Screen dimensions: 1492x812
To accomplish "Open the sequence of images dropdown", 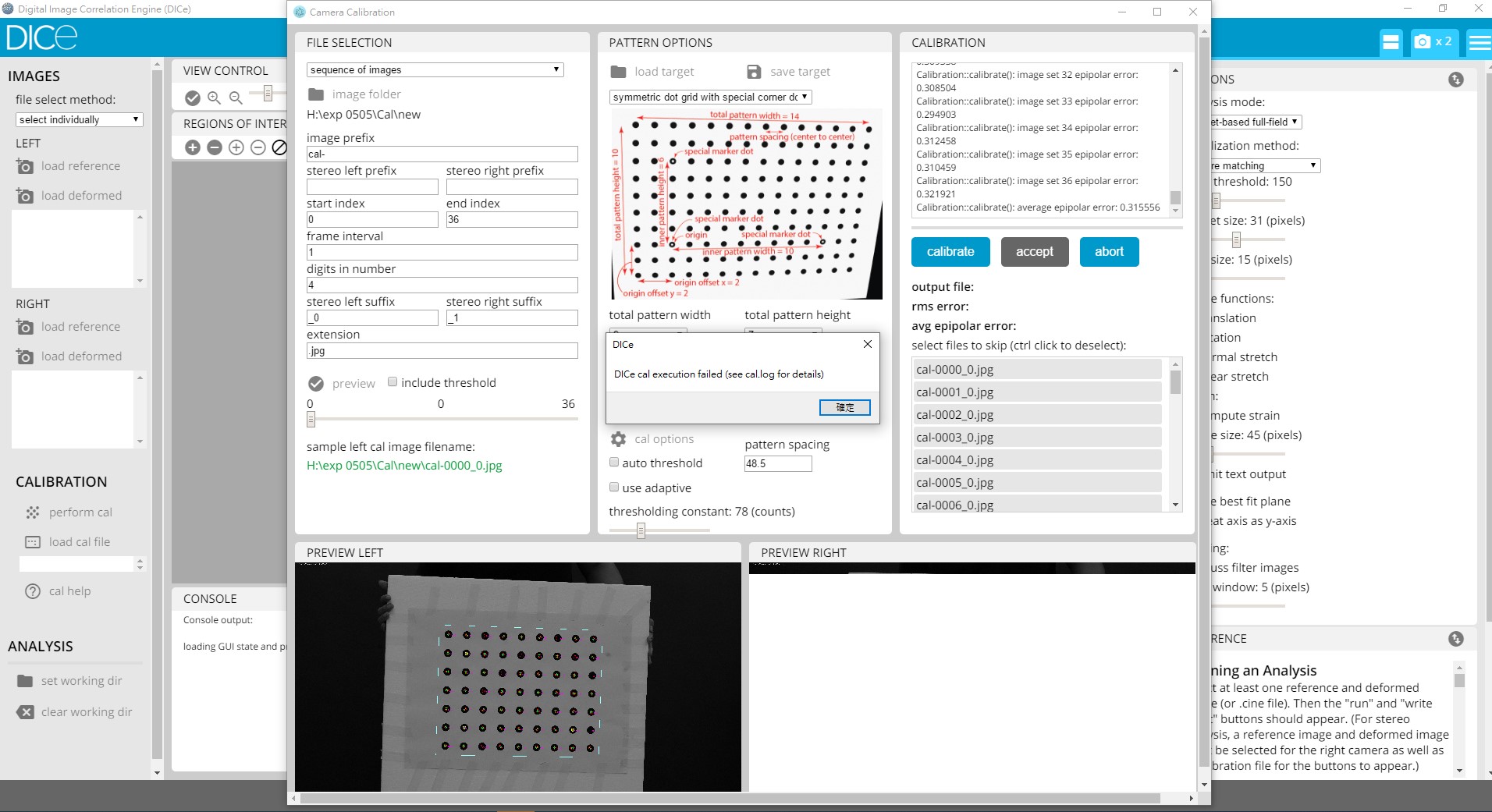I will pyautogui.click(x=435, y=69).
